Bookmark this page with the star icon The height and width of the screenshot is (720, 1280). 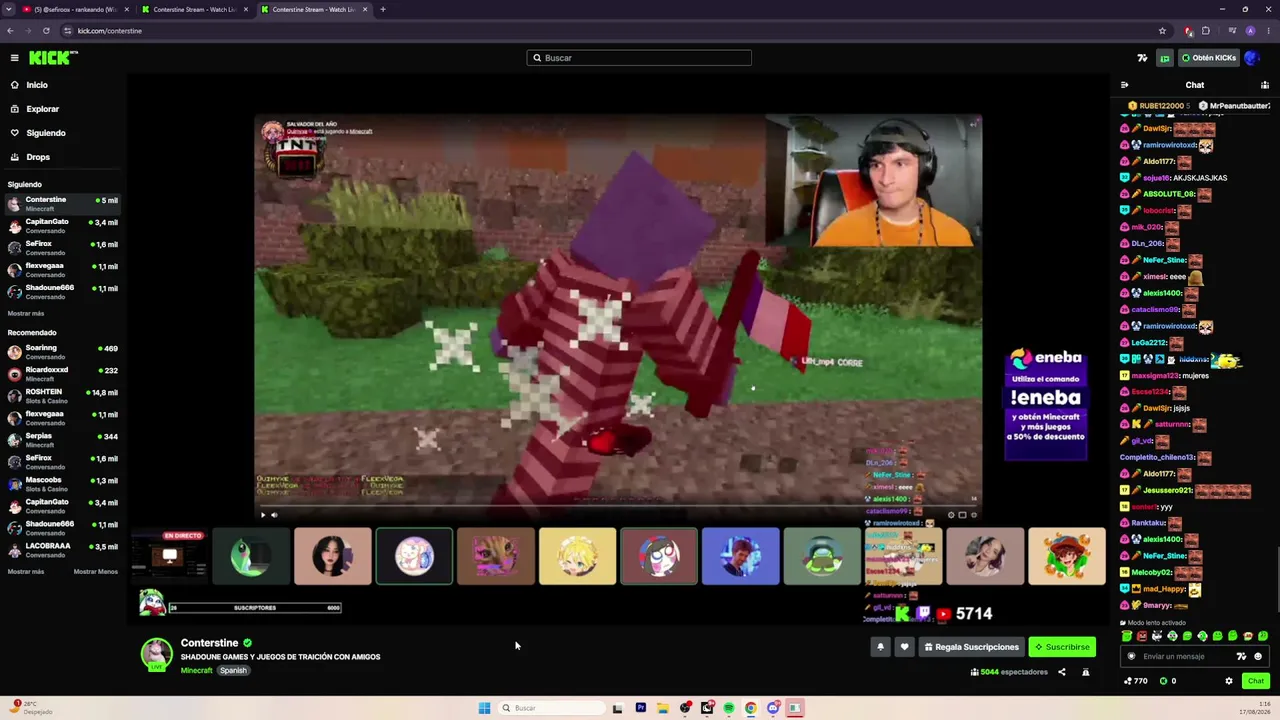coord(1162,31)
